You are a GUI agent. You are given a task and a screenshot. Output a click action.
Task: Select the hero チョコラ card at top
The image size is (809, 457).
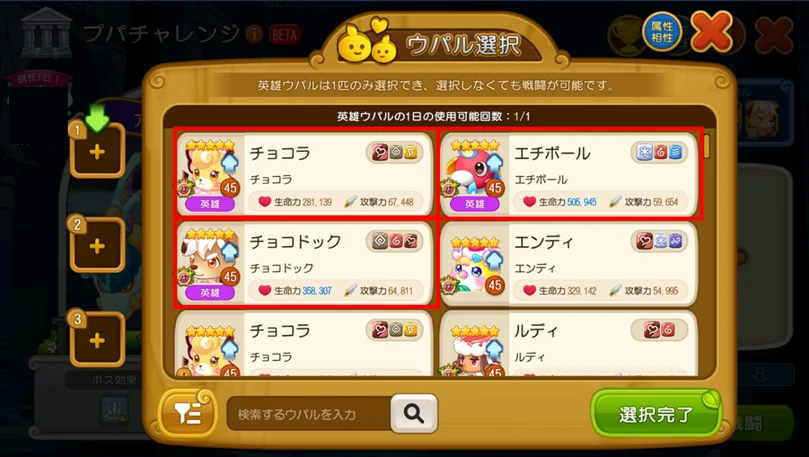pos(305,173)
